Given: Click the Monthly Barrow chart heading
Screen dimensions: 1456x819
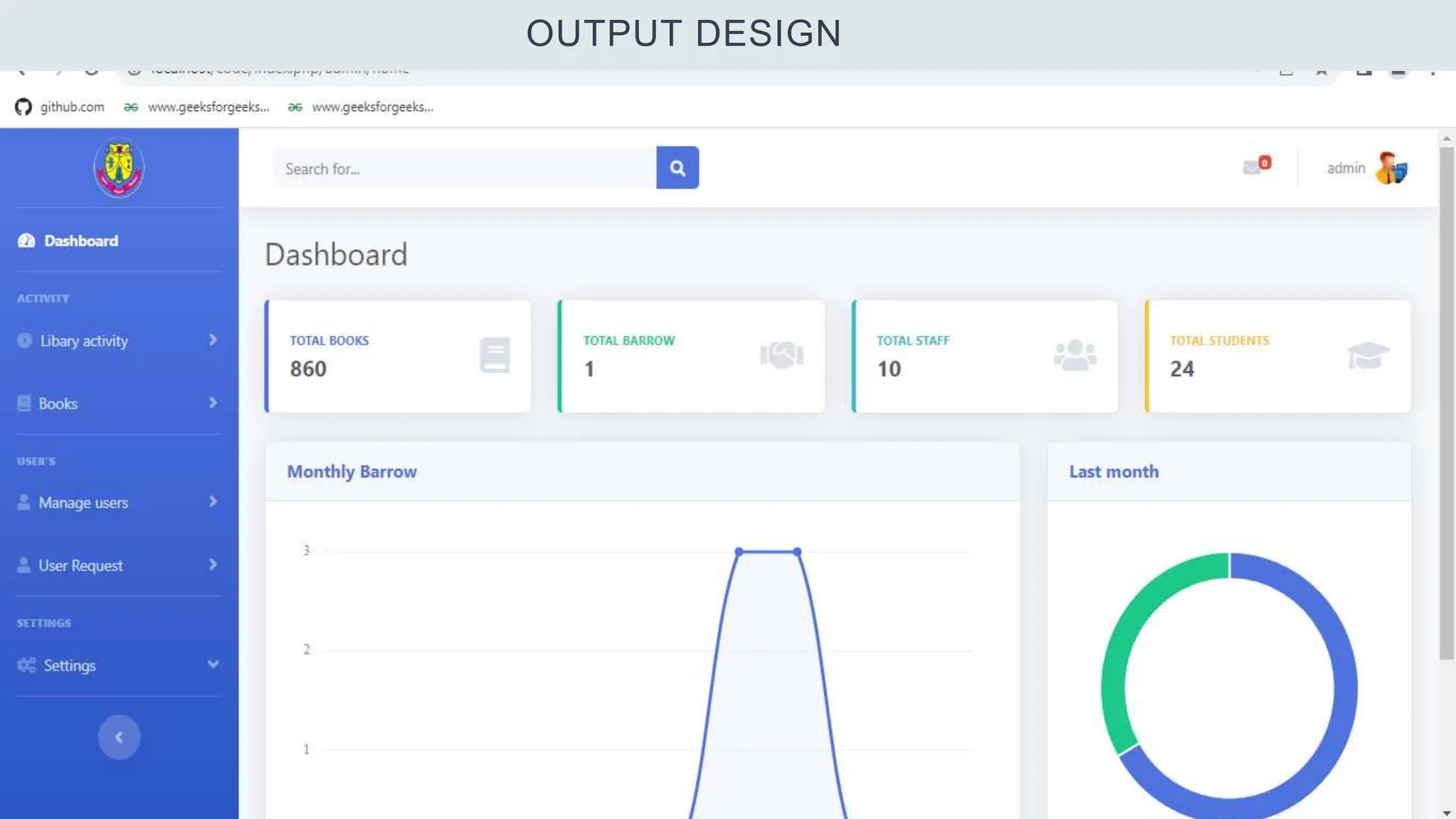Looking at the screenshot, I should 352,471.
